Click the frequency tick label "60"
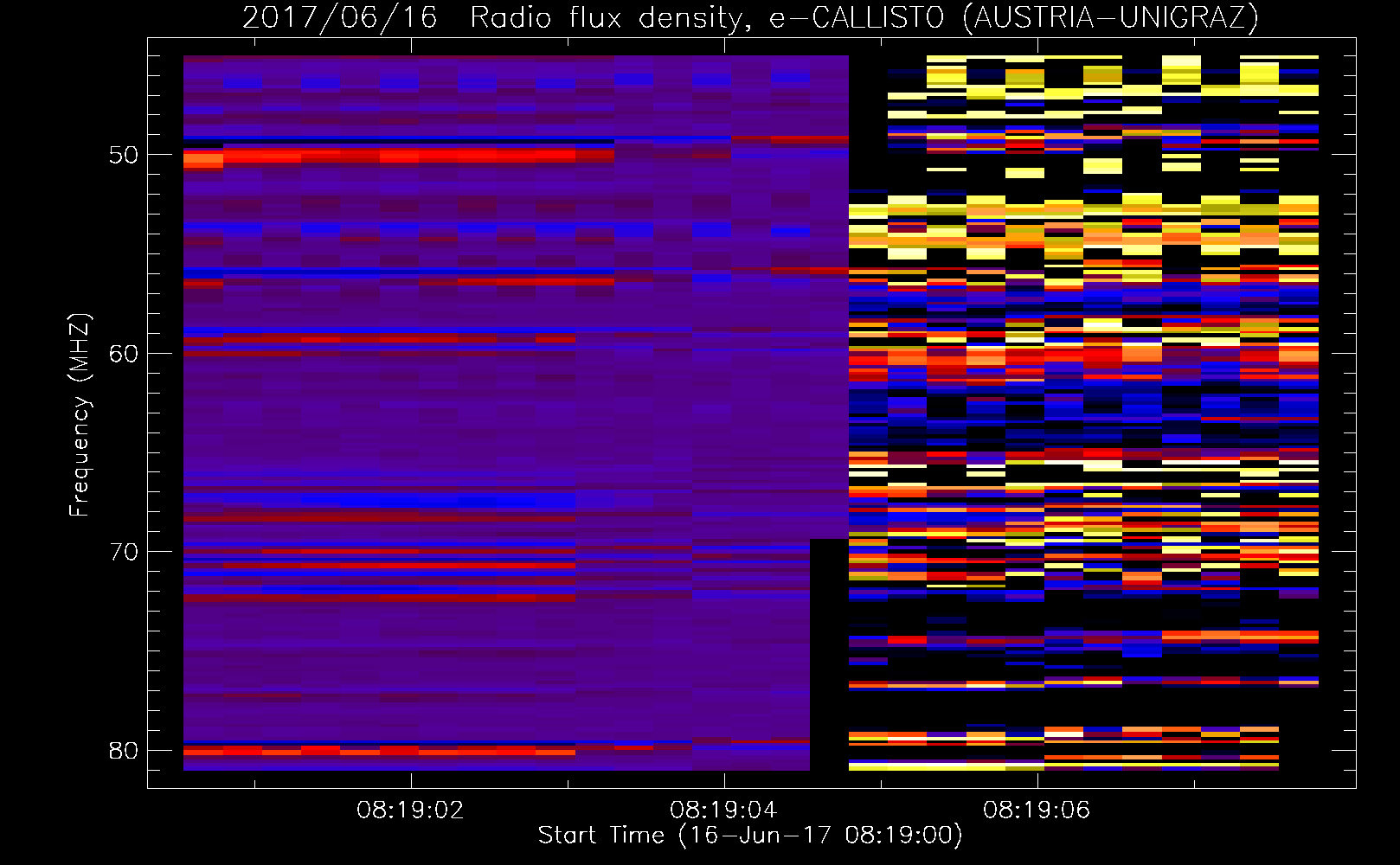The height and width of the screenshot is (865, 1400). [x=124, y=353]
